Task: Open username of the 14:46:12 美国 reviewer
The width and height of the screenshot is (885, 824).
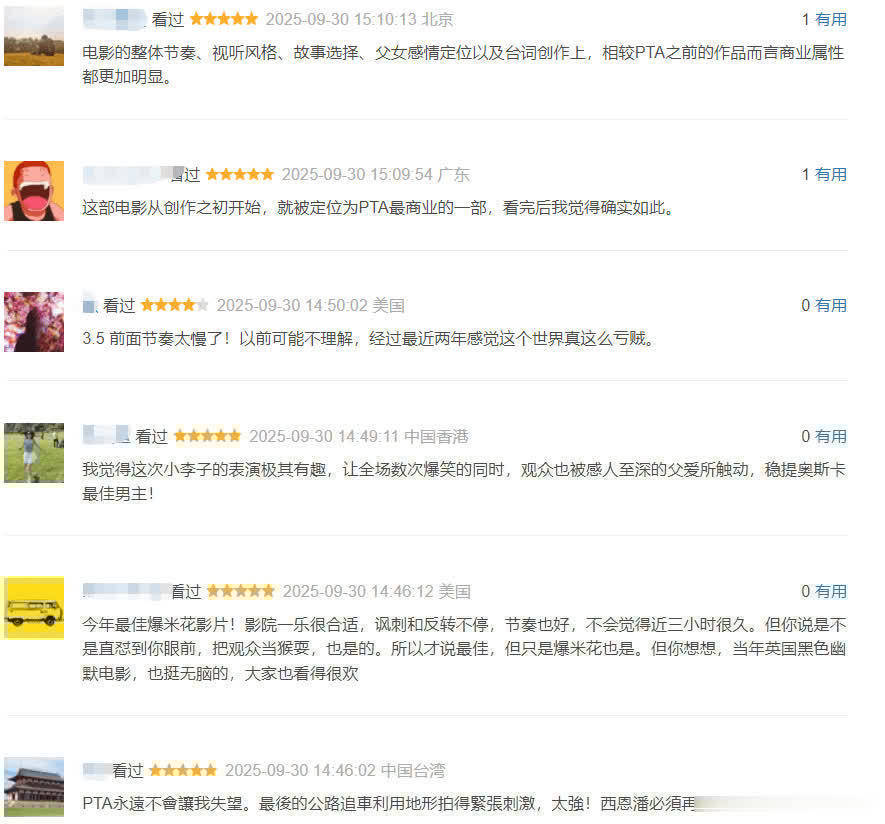Action: point(126,591)
